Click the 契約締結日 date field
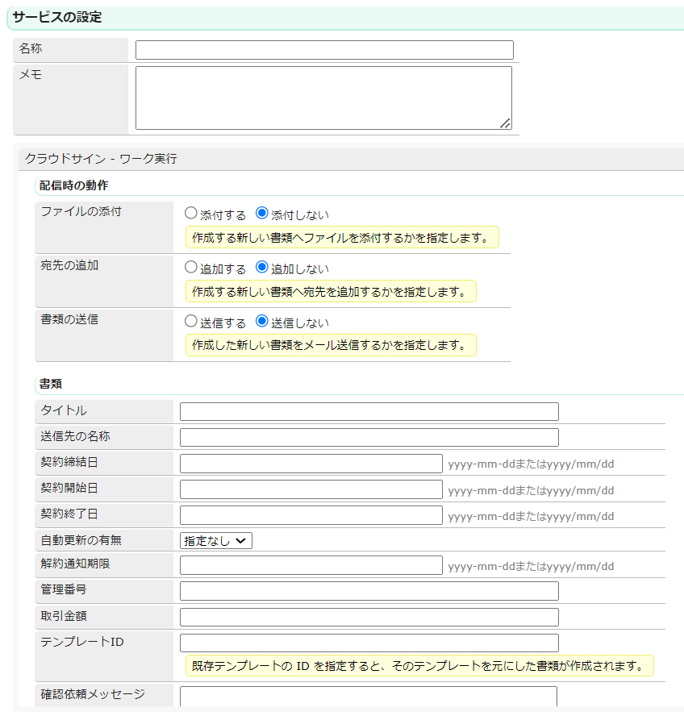Image resolution: width=684 pixels, height=720 pixels. click(311, 463)
